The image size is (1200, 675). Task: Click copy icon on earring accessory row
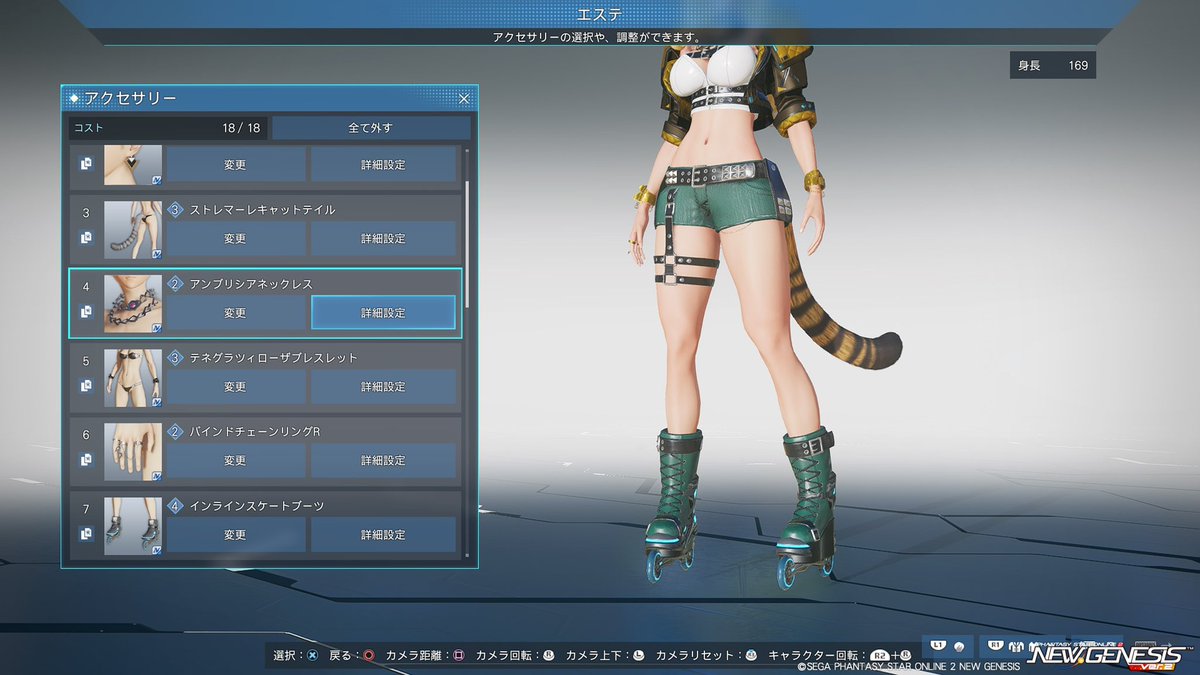coord(86,164)
